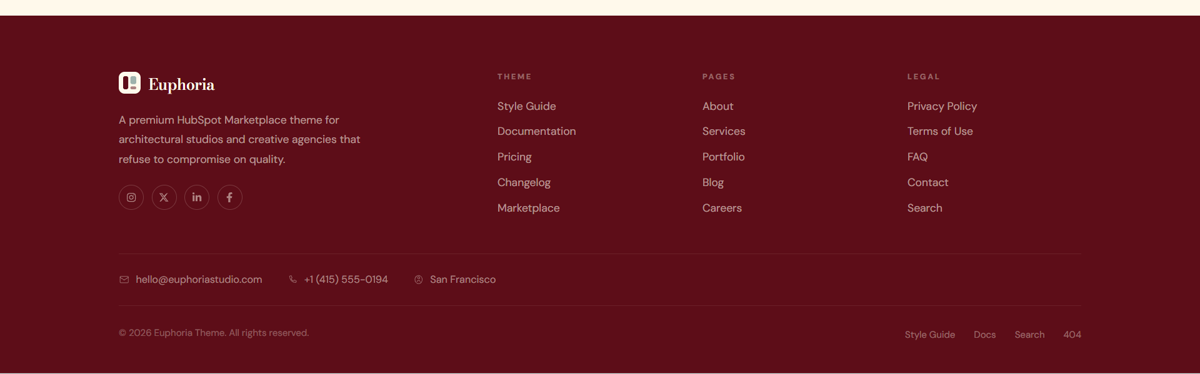
Task: Open the Documentation link
Action: pos(537,131)
